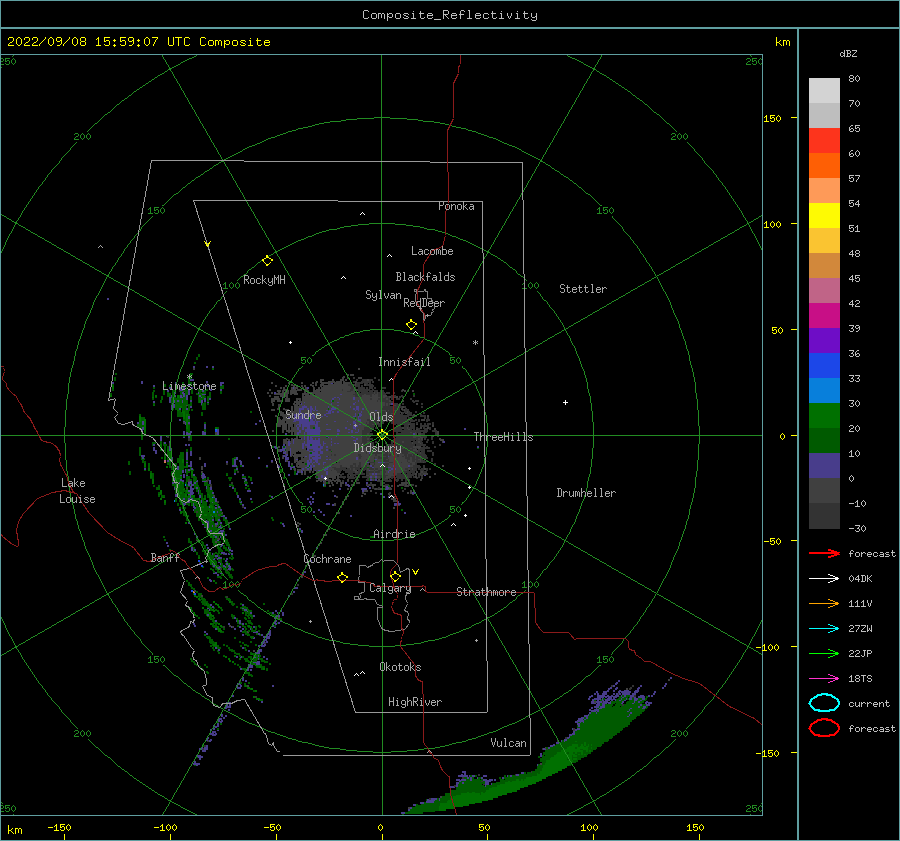Viewport: 900px width, 841px height.
Task: Click the yellow radar site marker at center
Action: coord(382,435)
